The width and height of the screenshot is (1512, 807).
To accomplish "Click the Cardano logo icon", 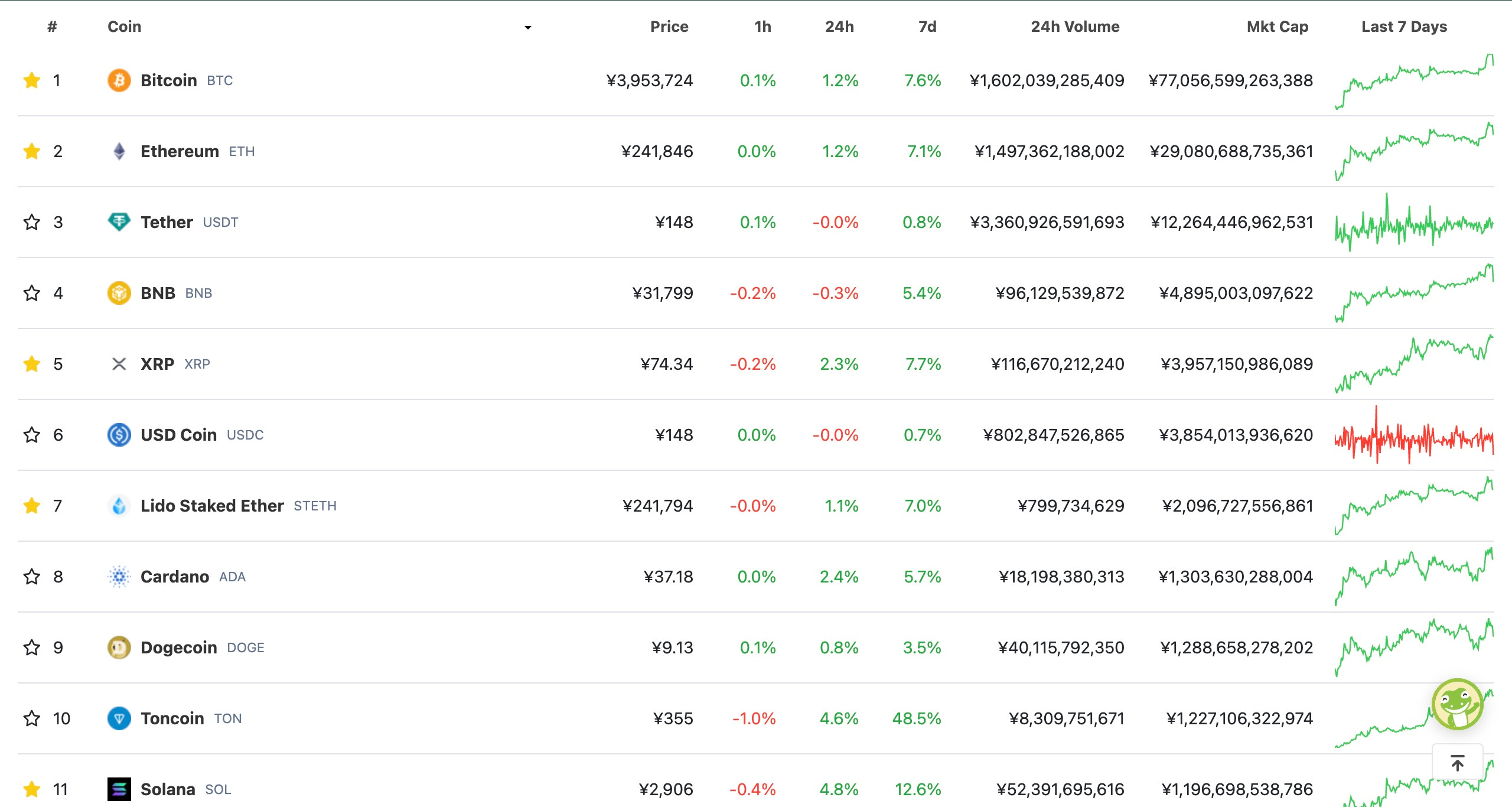I will click(x=119, y=577).
